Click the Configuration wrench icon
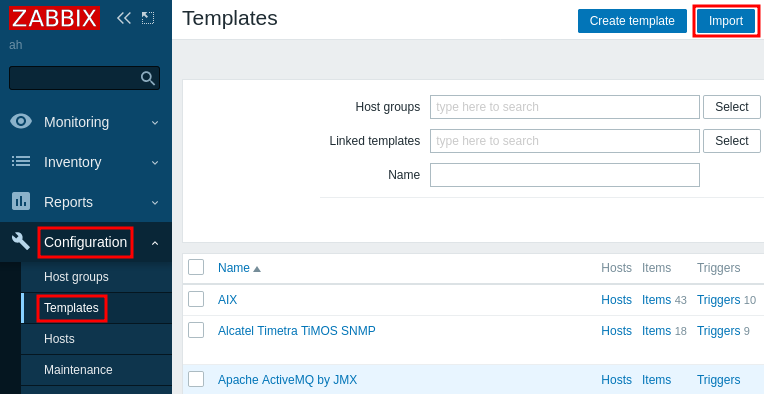Image resolution: width=764 pixels, height=394 pixels. (x=21, y=241)
